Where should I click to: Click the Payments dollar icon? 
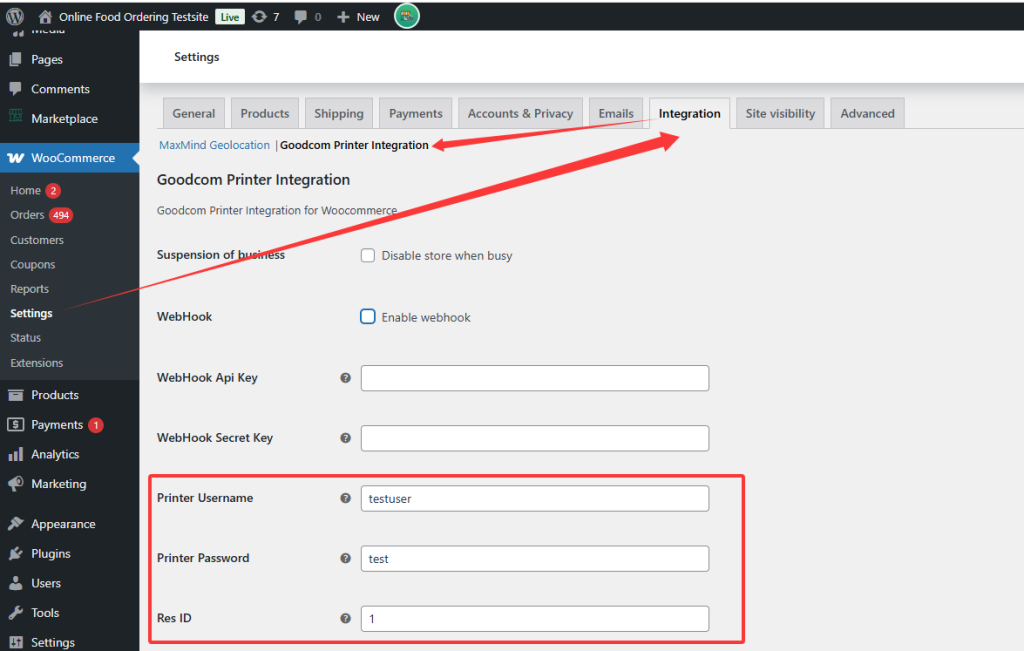click(16, 424)
